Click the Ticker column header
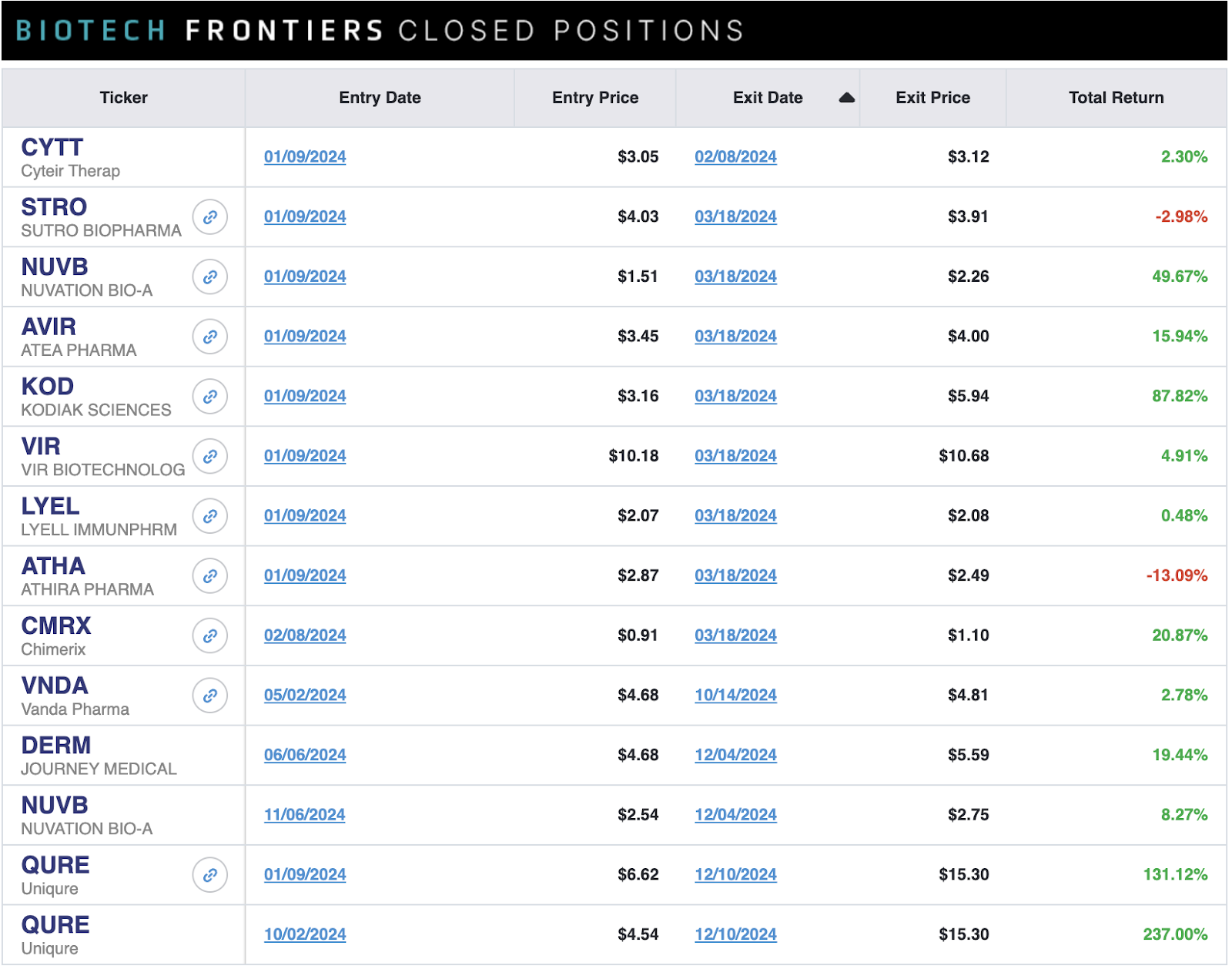1232x969 pixels. pyautogui.click(x=123, y=98)
